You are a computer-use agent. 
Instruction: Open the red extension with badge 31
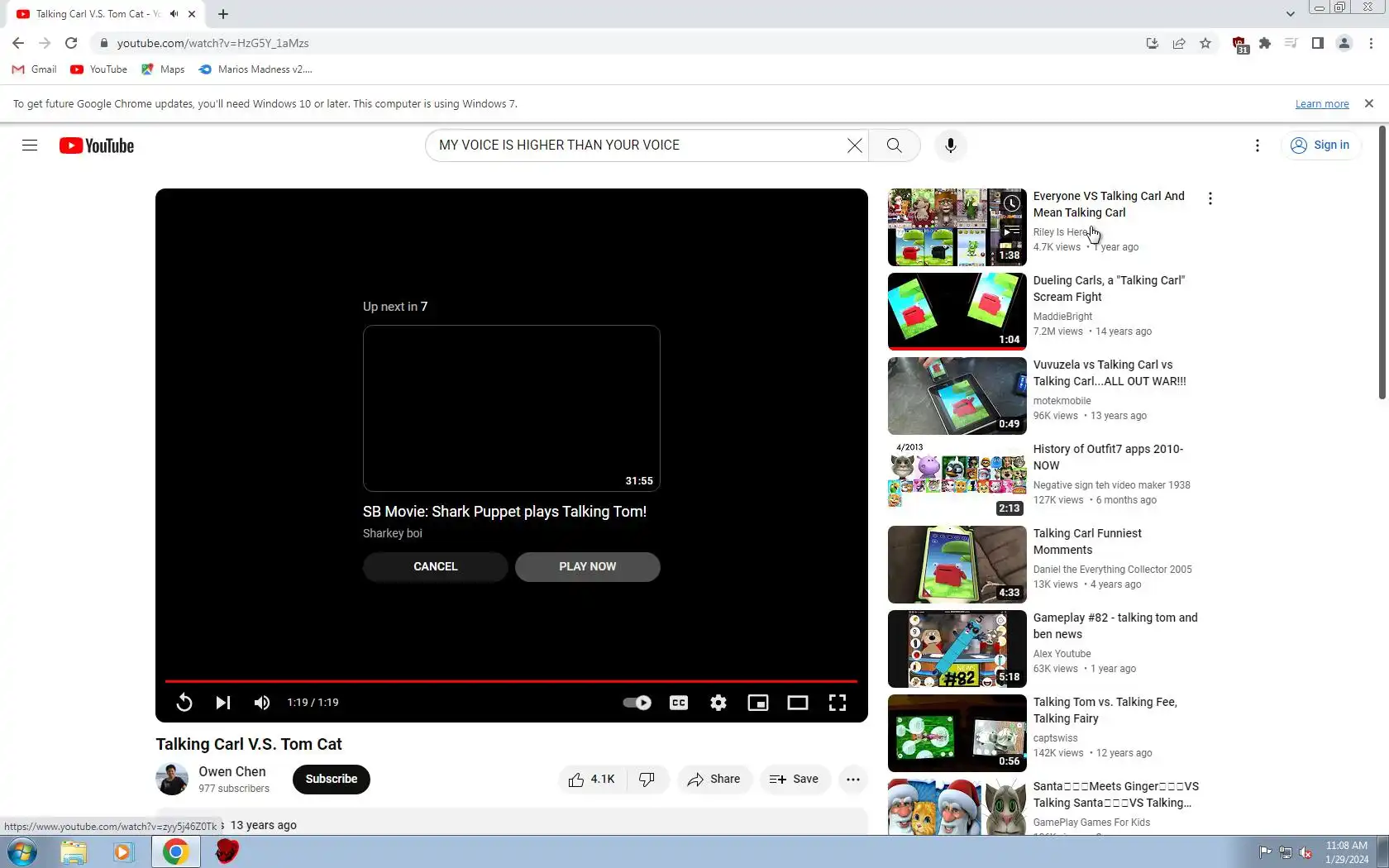1239,45
